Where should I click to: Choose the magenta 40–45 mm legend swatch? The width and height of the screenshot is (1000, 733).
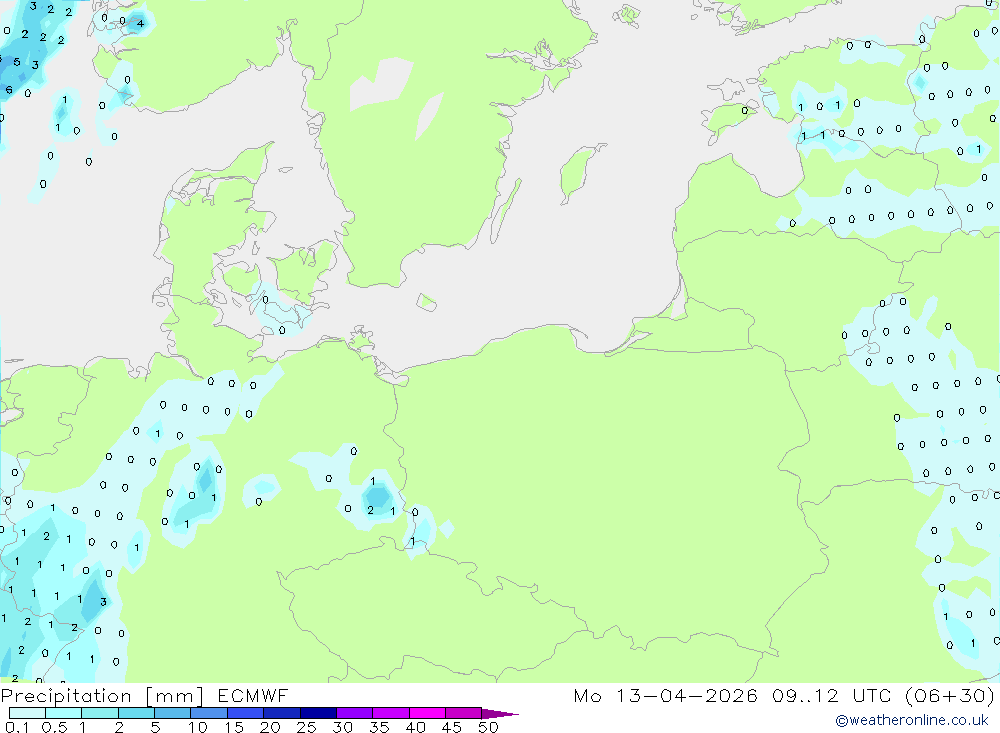[427, 713]
